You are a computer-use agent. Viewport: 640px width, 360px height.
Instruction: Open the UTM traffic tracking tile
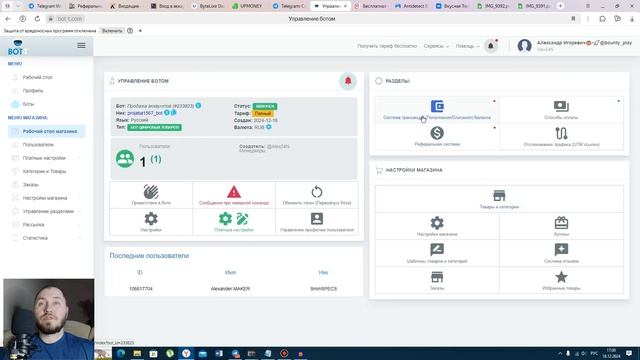(x=561, y=136)
